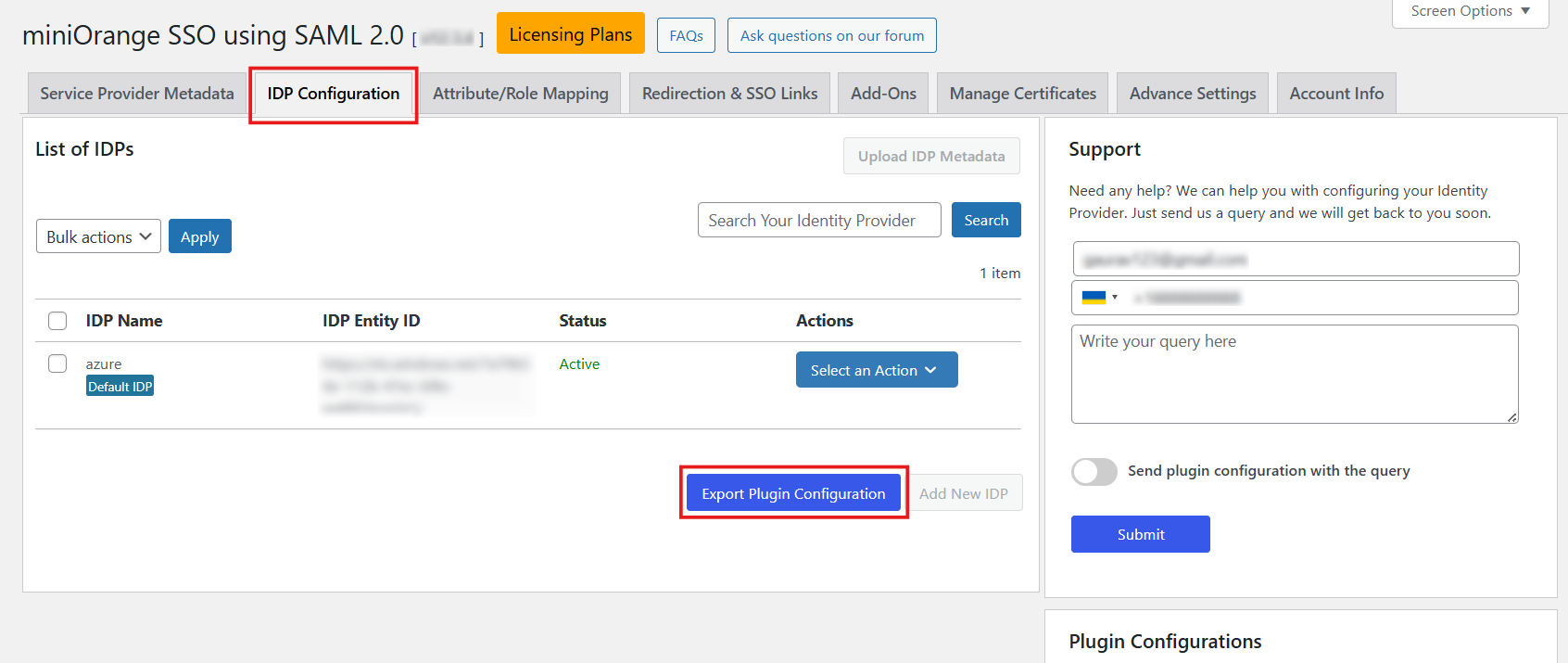Click the Upload IDP Metadata button
The image size is (1568, 663).
[x=931, y=156]
